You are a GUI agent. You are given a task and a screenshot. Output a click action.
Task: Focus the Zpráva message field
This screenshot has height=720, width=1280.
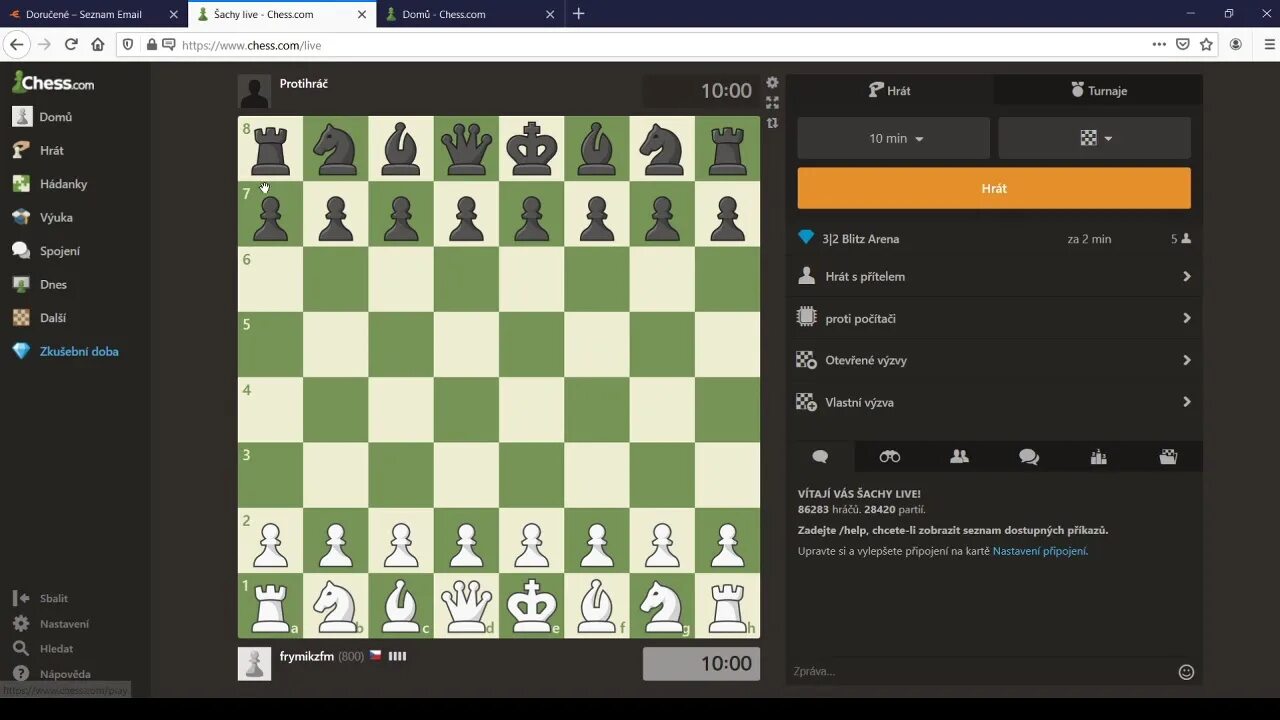(x=980, y=672)
